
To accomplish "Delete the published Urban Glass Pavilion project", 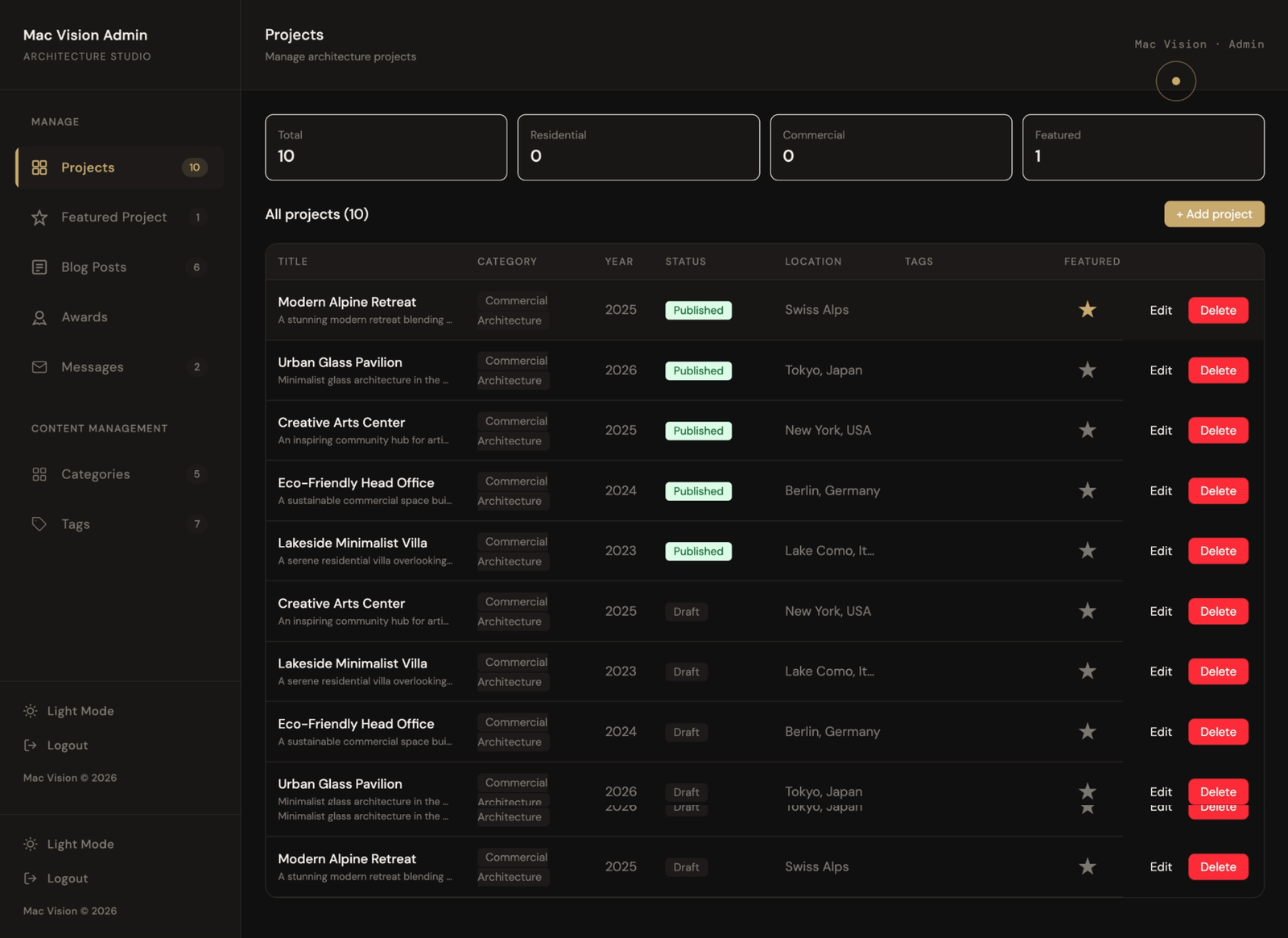I will pos(1218,370).
